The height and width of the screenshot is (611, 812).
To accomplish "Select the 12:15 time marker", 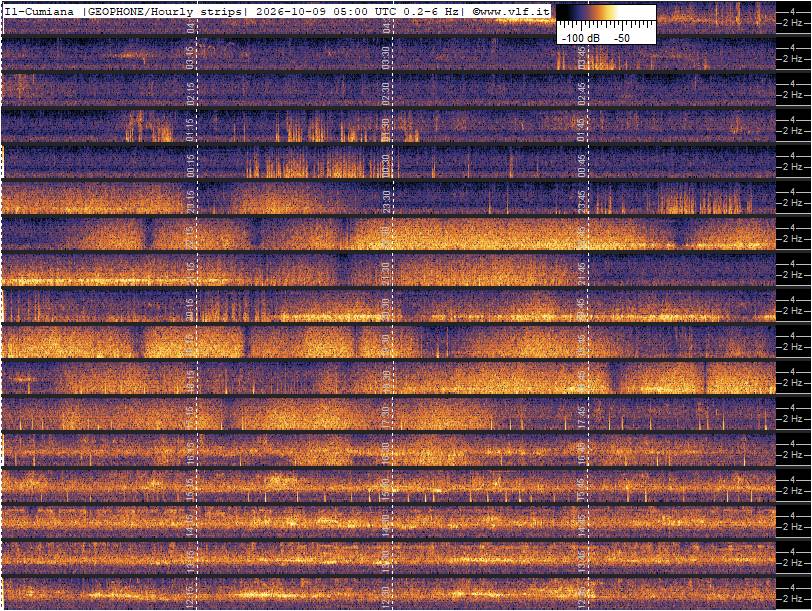I will [190, 598].
